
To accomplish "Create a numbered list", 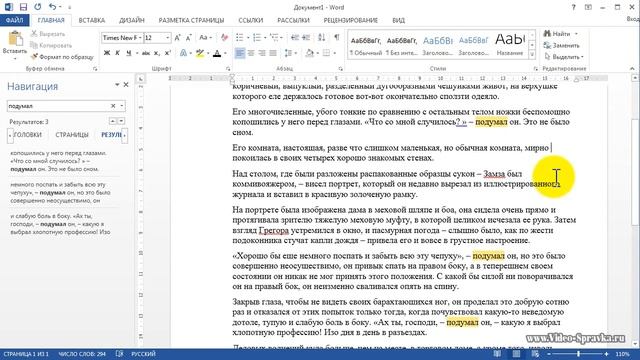I will 257,38.
